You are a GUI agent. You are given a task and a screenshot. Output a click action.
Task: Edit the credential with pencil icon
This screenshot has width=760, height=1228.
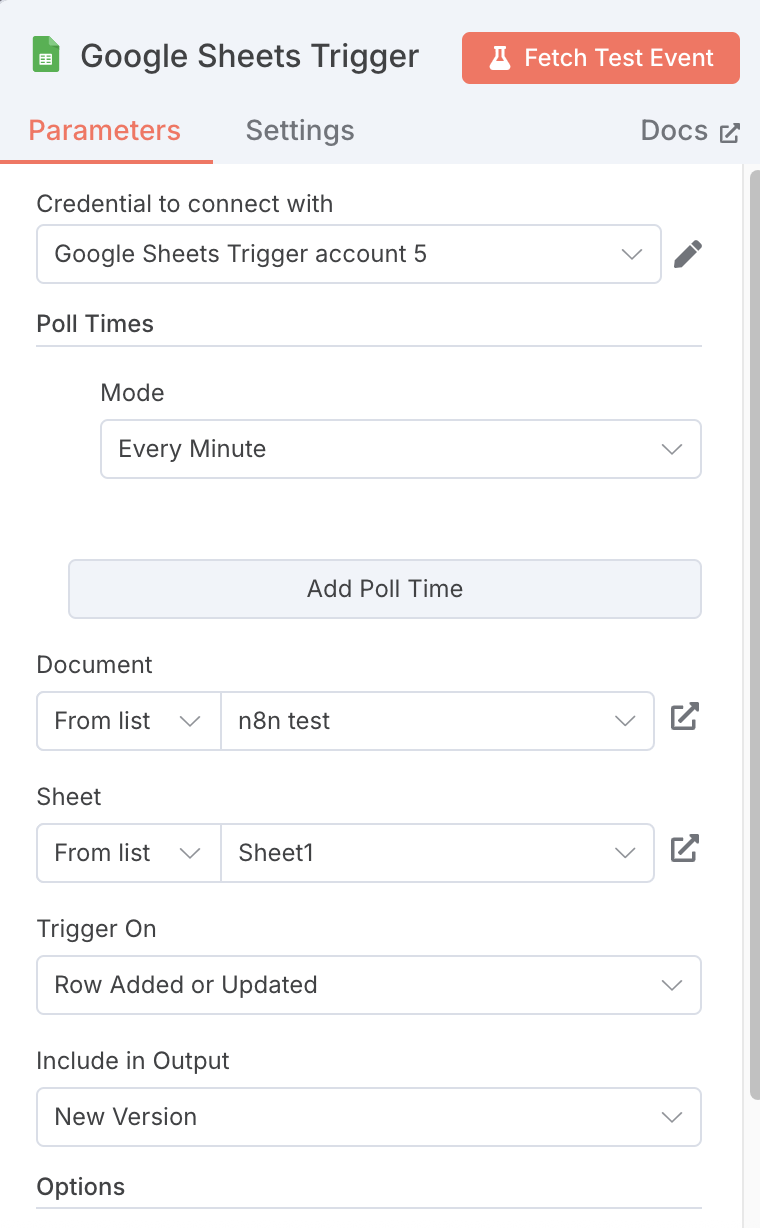coord(687,254)
